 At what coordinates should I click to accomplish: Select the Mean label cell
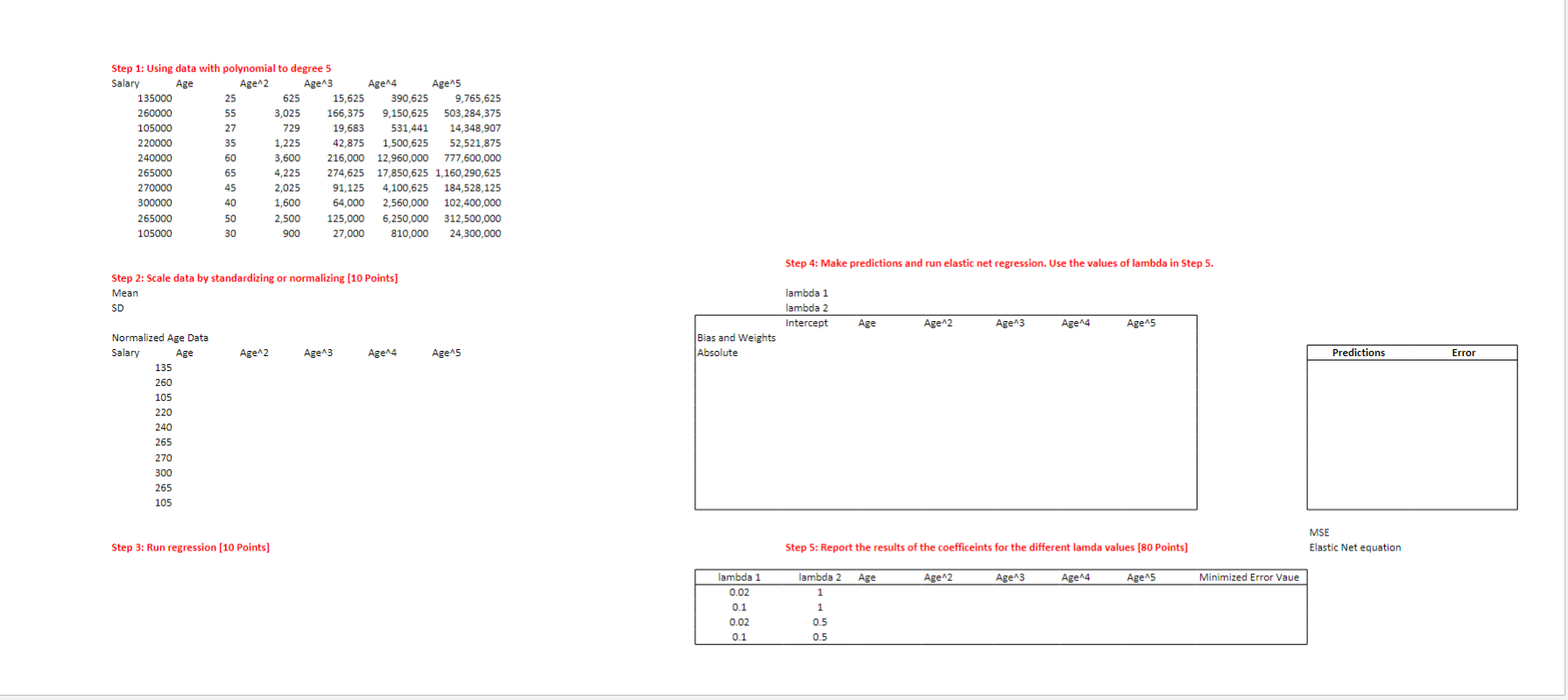(124, 293)
